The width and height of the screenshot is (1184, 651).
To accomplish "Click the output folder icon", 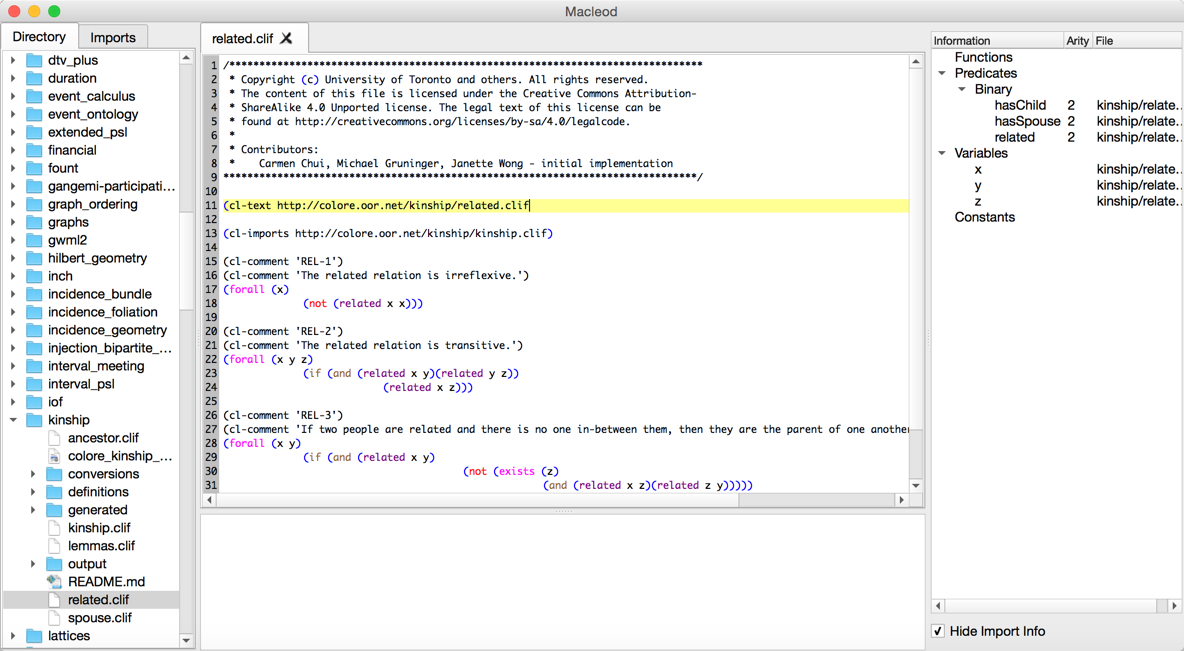I will tap(54, 564).
